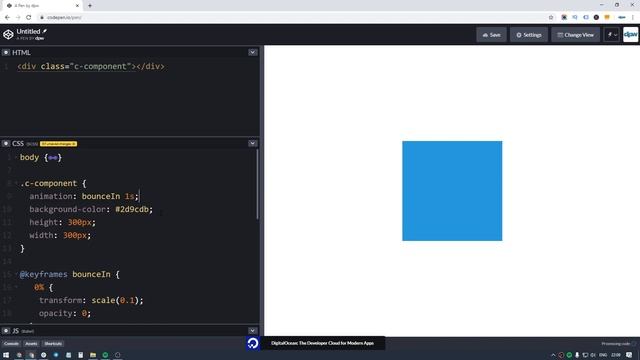640x360 pixels.
Task: Click the taskbar clock
Action: 616,355
